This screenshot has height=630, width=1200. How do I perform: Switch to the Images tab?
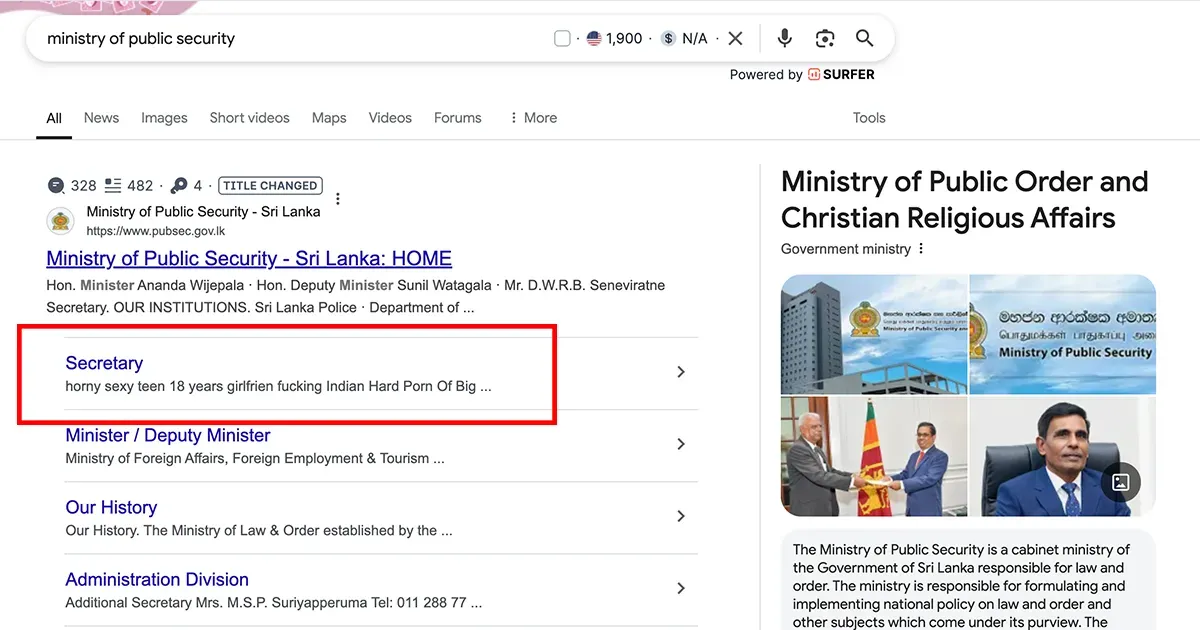[164, 118]
